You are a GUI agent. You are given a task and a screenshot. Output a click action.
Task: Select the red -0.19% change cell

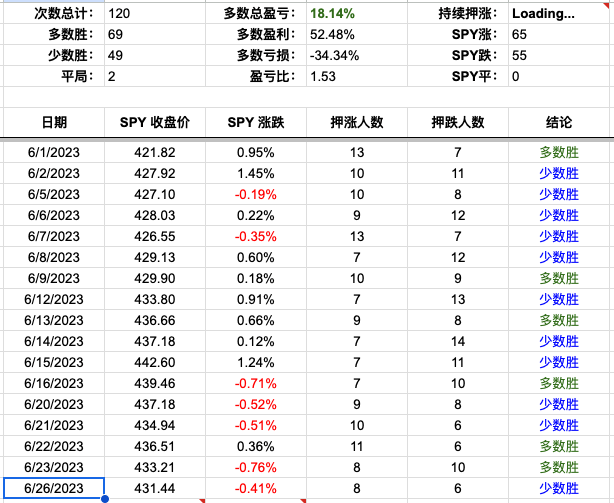(x=256, y=195)
